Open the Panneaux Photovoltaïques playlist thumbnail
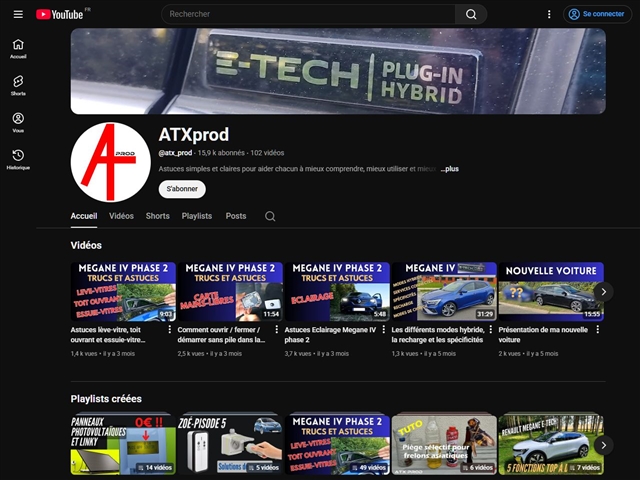640x480 pixels. pos(122,444)
